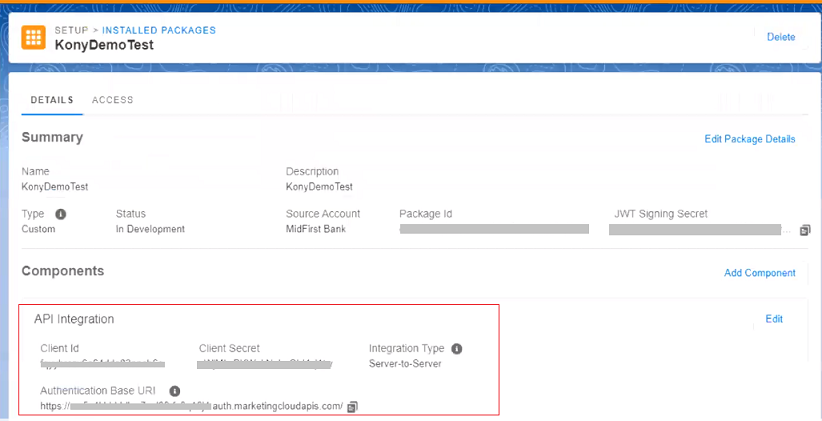Click the marketingcloudapis.com URI text
The height and width of the screenshot is (421, 822).
(x=278, y=406)
